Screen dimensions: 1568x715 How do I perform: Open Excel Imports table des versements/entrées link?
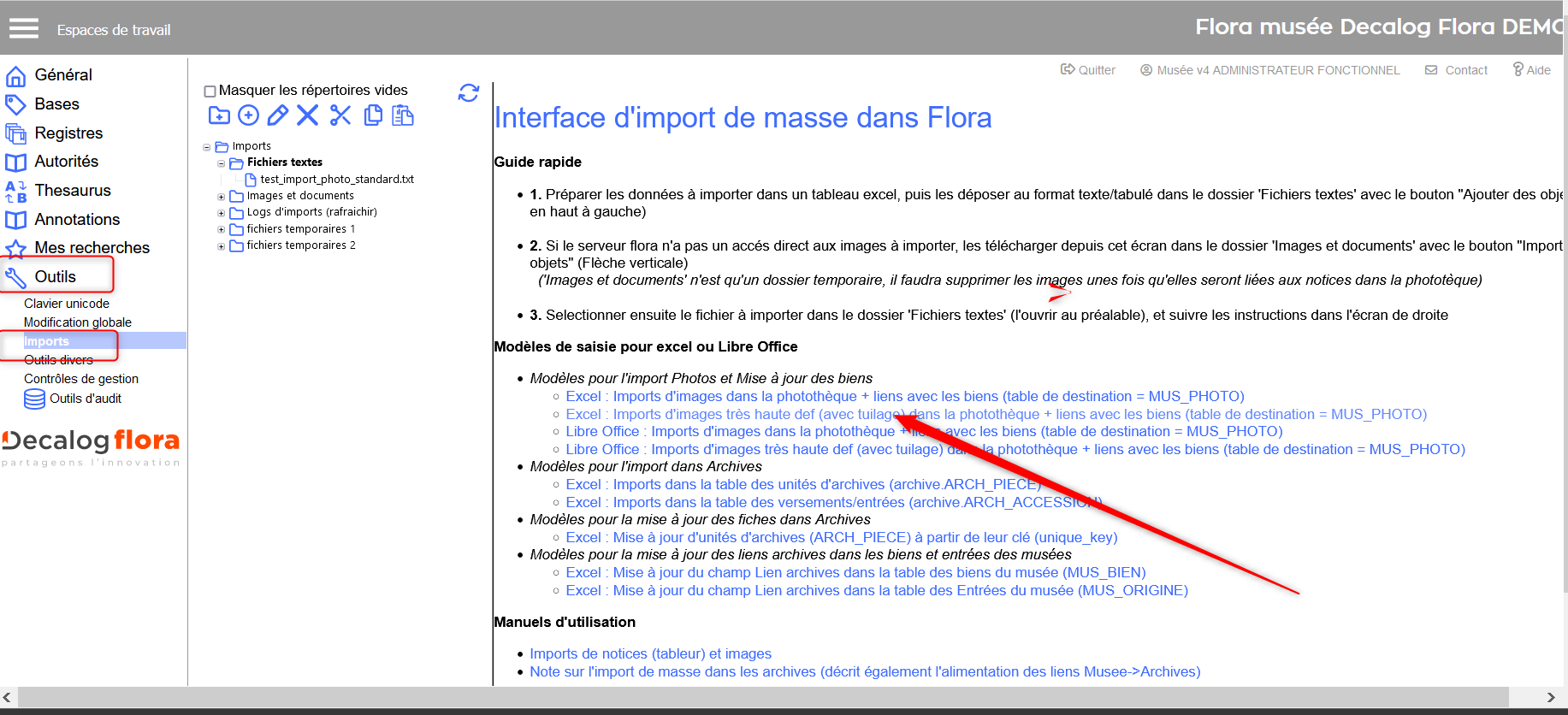[834, 503]
